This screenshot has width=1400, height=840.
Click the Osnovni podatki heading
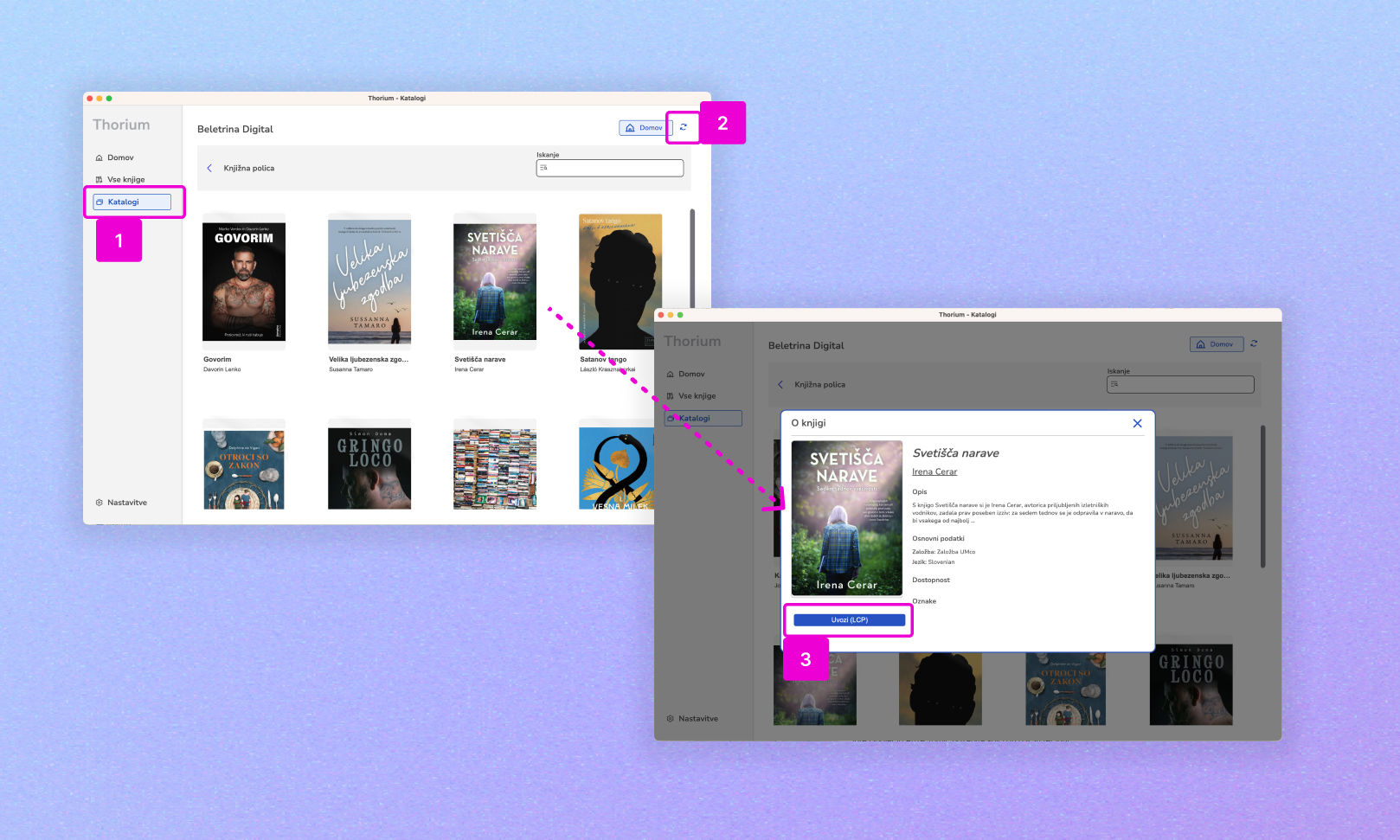(x=938, y=538)
